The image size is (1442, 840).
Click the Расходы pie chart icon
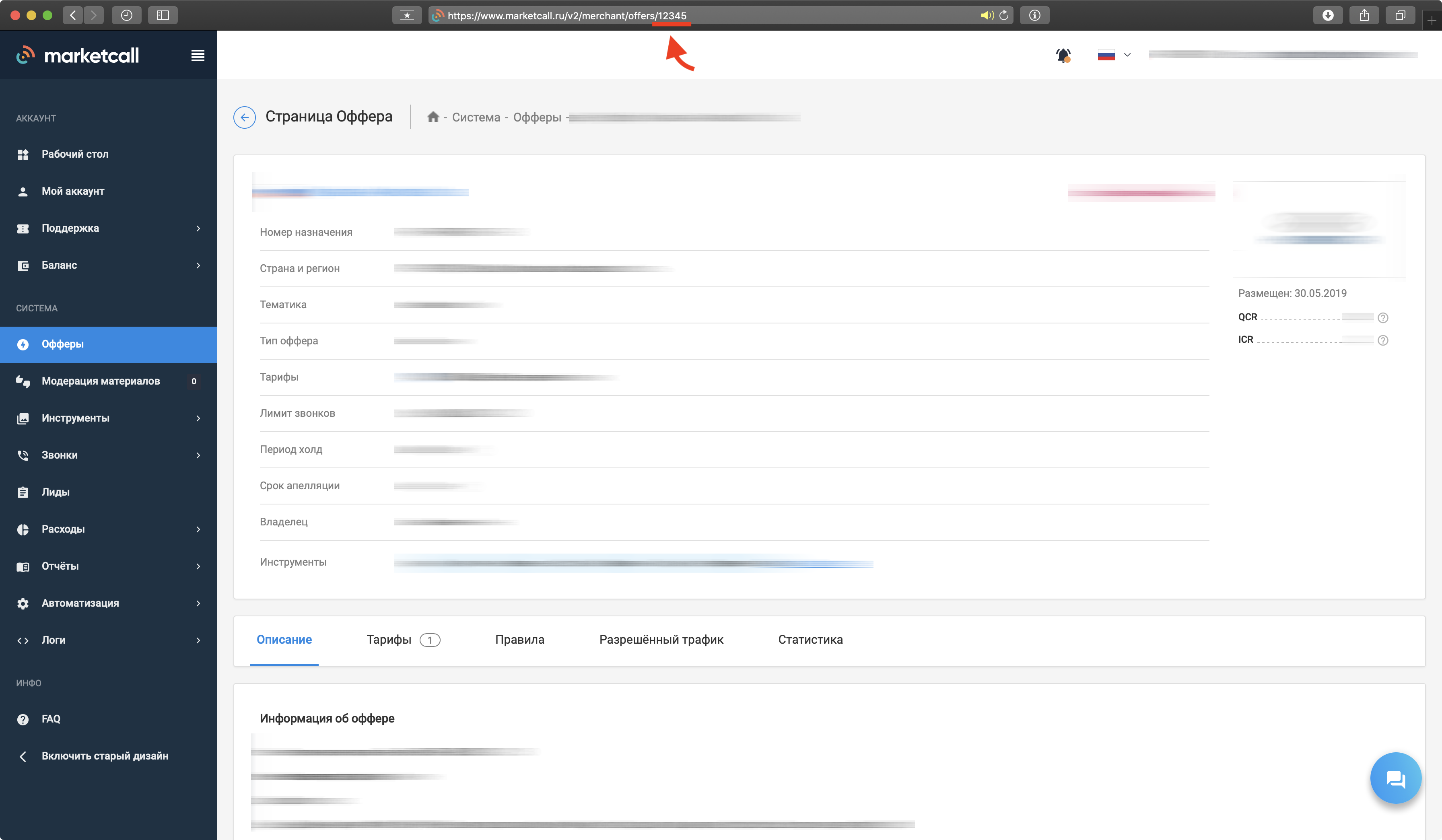(23, 529)
